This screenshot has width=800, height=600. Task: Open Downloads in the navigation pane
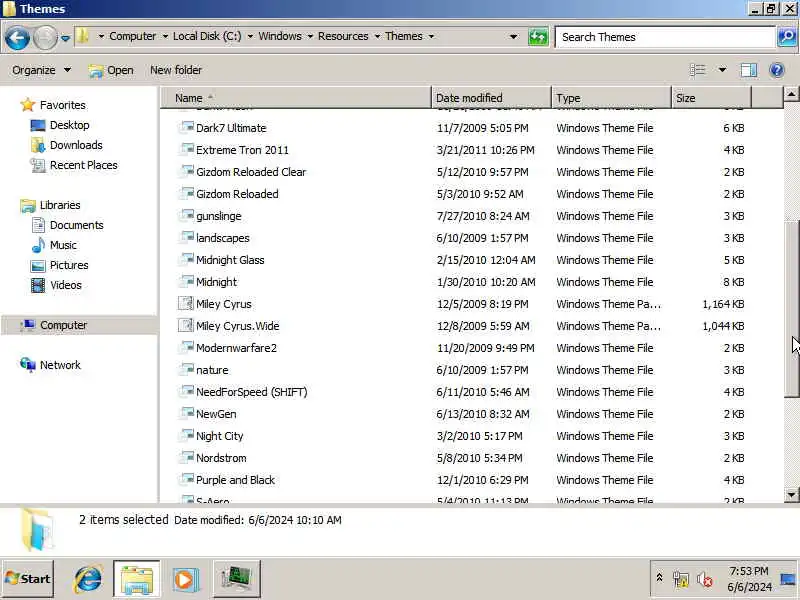(76, 145)
